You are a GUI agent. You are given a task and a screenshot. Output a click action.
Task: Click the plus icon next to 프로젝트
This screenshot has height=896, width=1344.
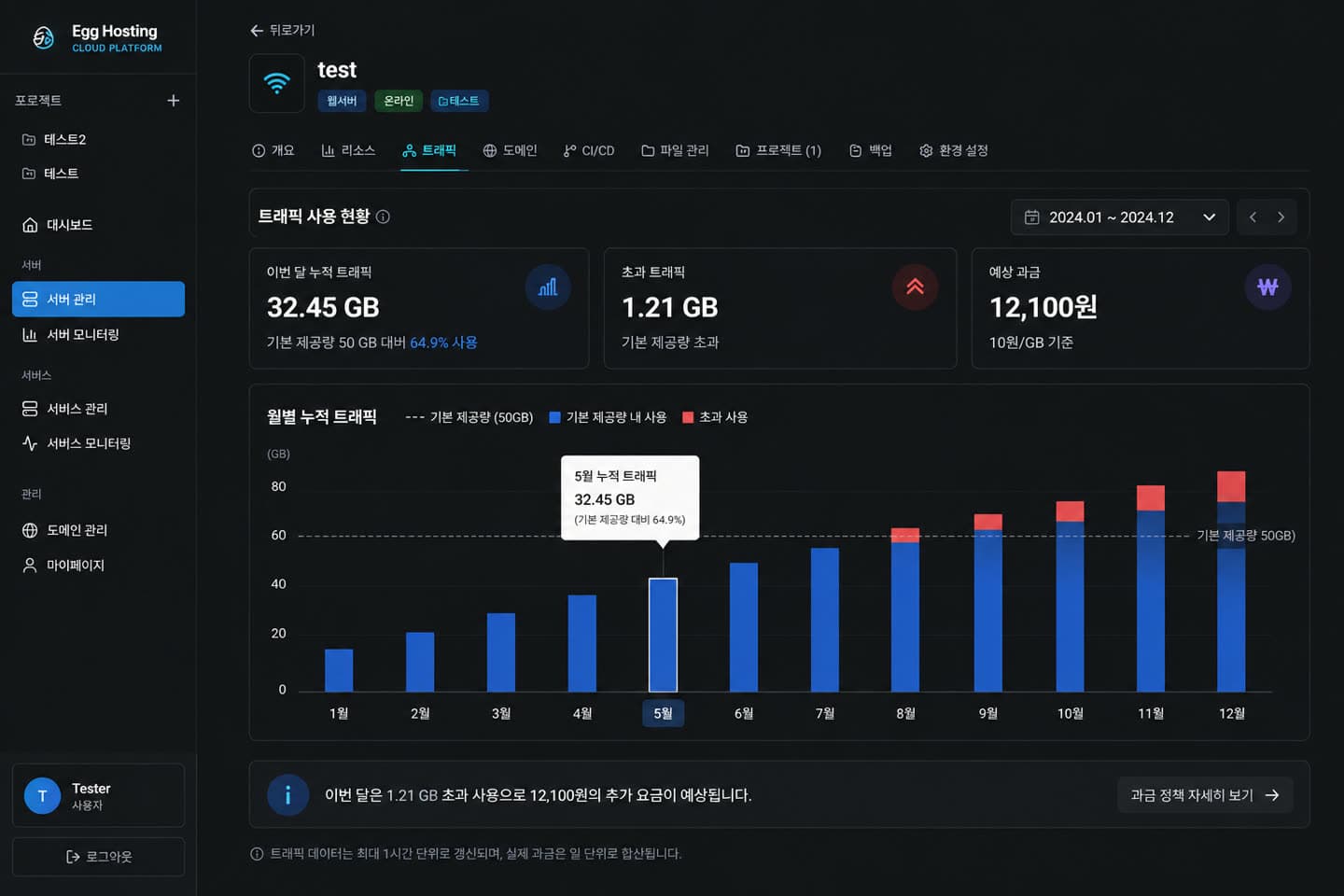click(174, 101)
